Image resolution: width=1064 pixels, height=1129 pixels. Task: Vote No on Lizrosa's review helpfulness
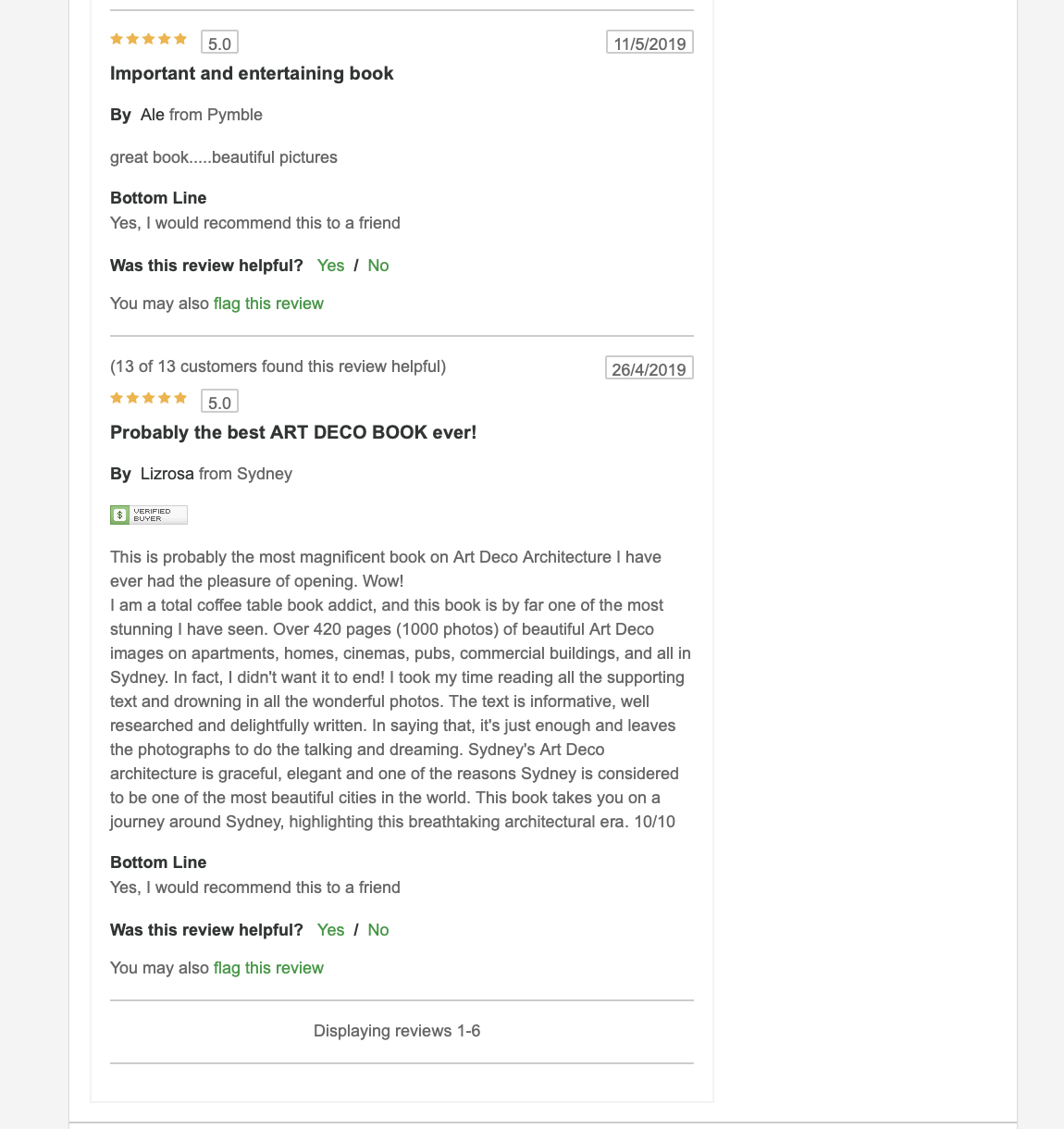click(377, 930)
